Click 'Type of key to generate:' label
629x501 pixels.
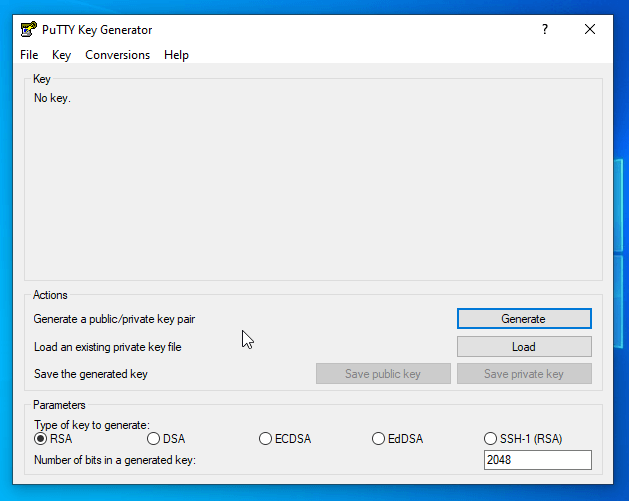(92, 425)
